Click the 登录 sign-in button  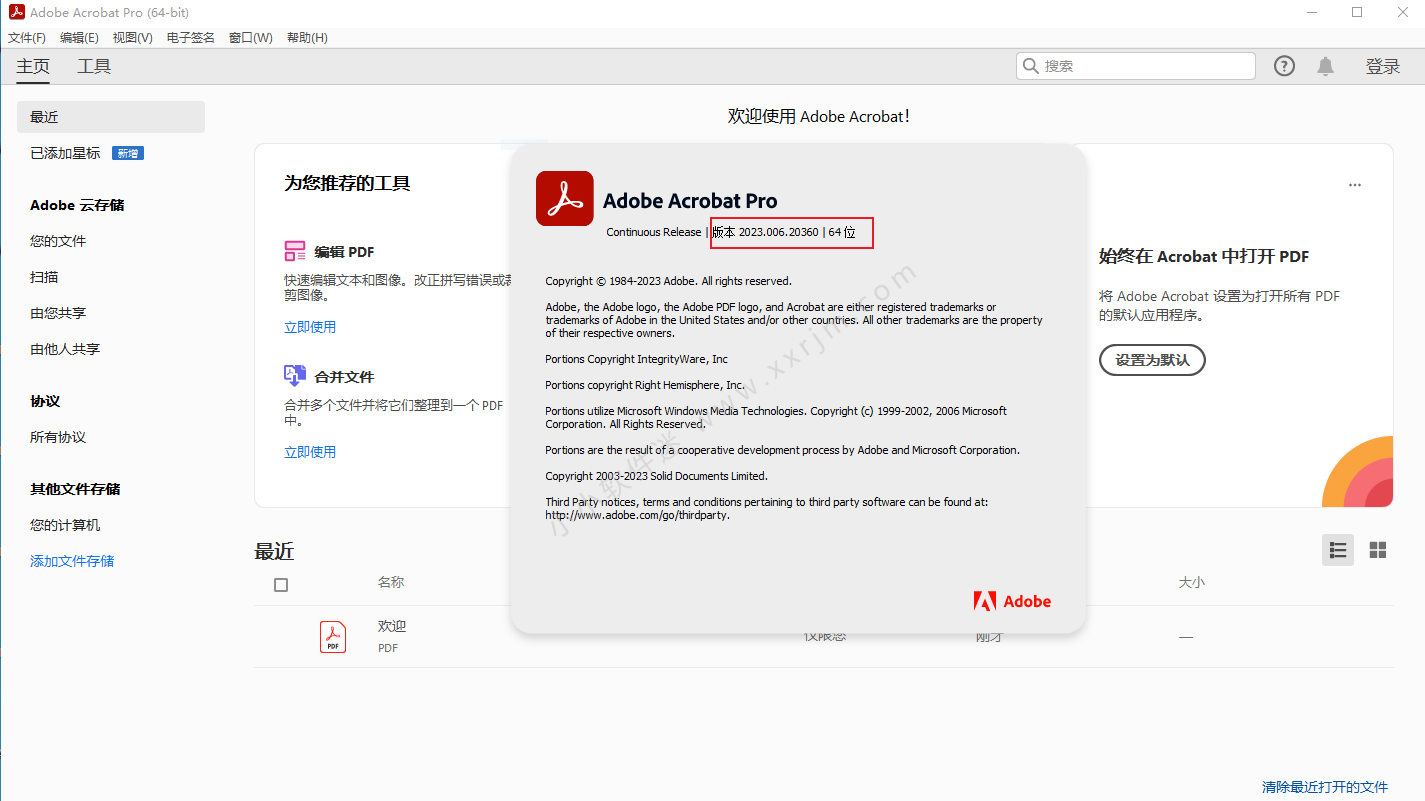pos(1382,67)
